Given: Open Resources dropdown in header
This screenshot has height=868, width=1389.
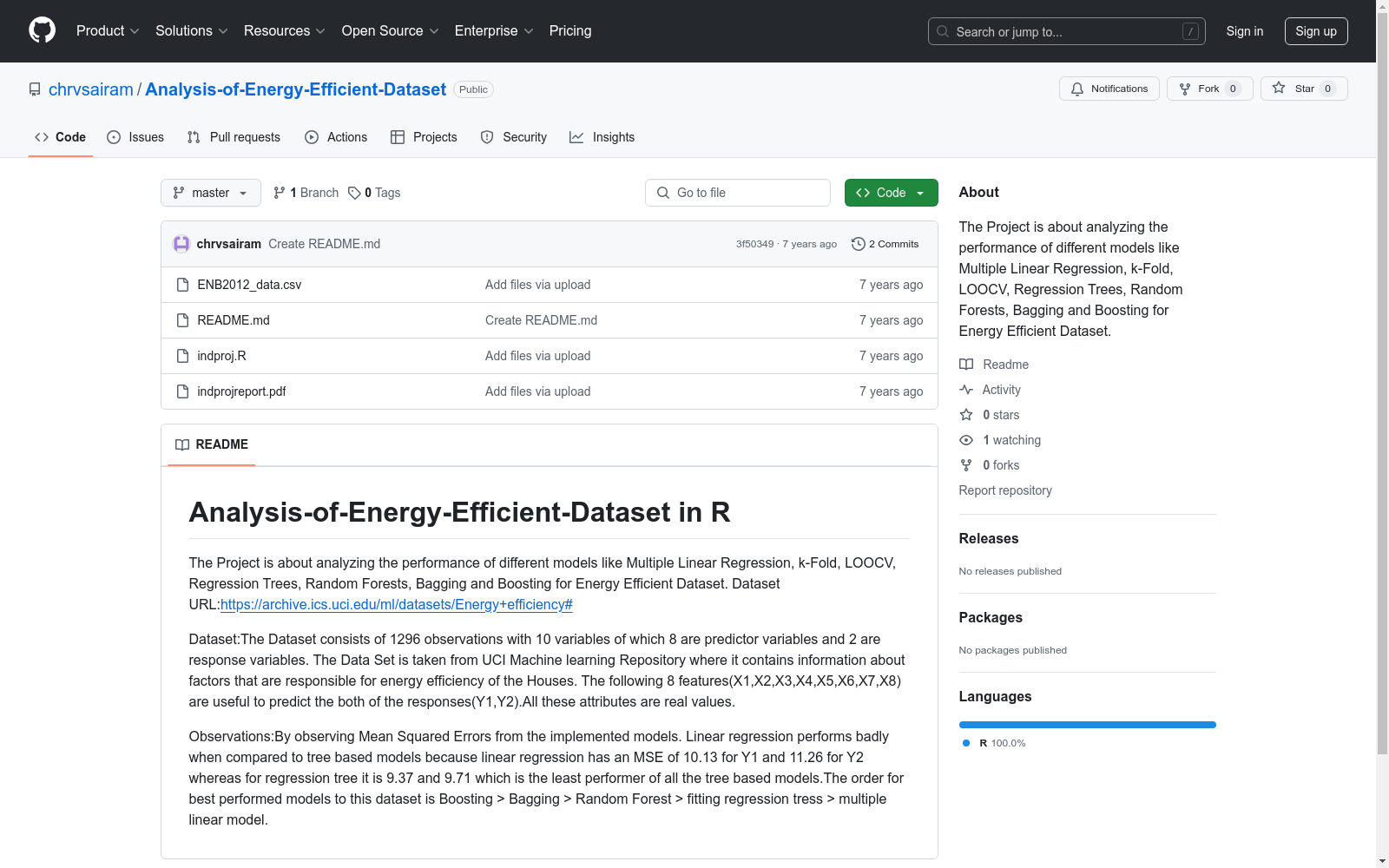Looking at the screenshot, I should point(285,30).
